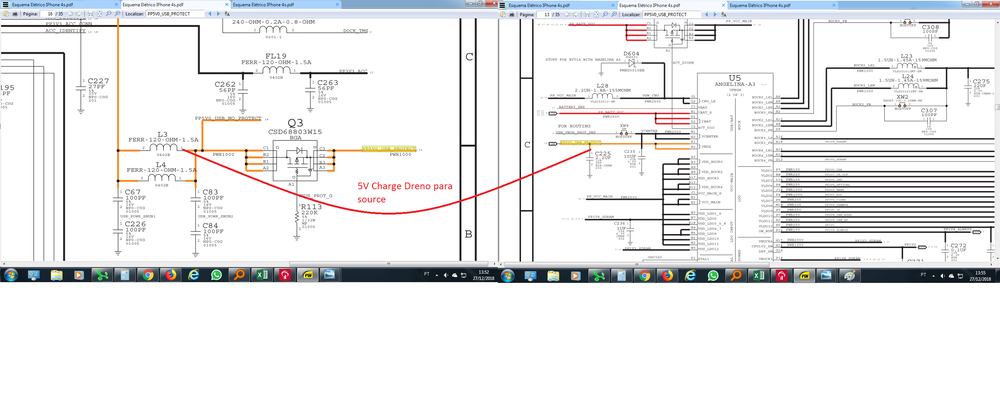
Task: Switch to second Esquema Elétrico tab in left window
Action: click(168, 5)
